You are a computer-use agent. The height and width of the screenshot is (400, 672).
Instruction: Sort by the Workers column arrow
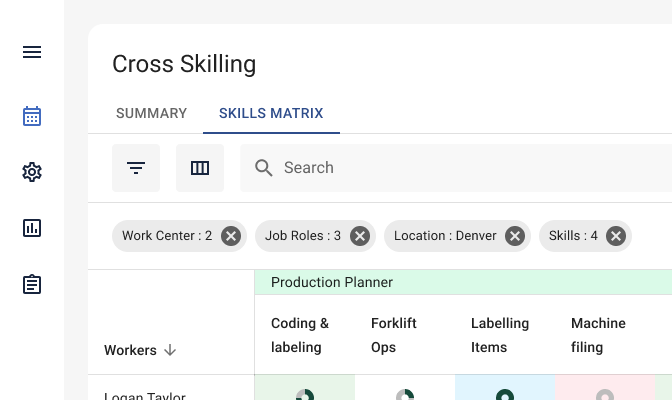click(x=170, y=350)
